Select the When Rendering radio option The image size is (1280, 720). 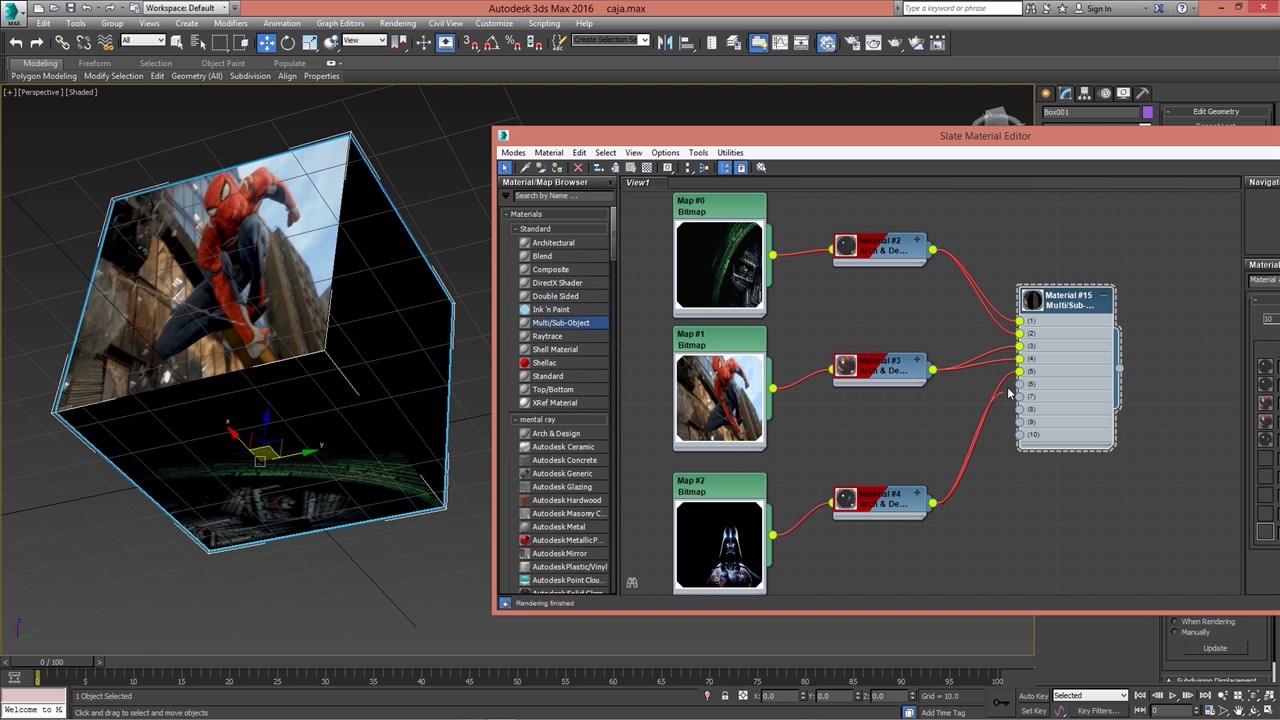1175,622
